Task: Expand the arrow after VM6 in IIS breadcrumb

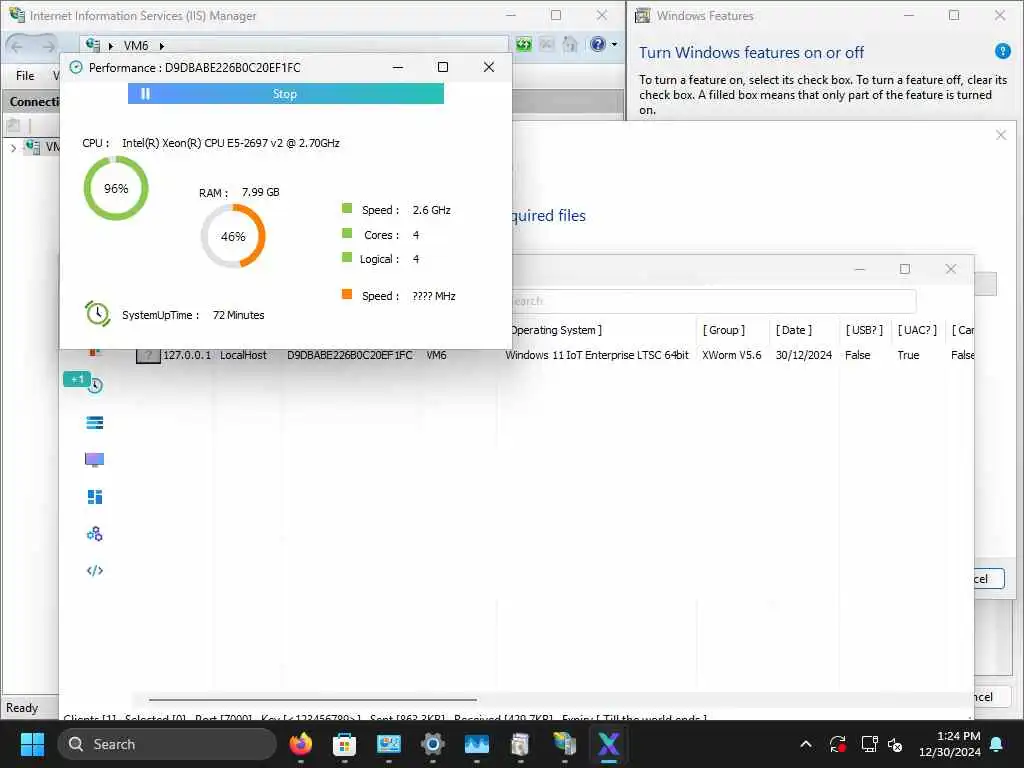Action: [x=161, y=46]
